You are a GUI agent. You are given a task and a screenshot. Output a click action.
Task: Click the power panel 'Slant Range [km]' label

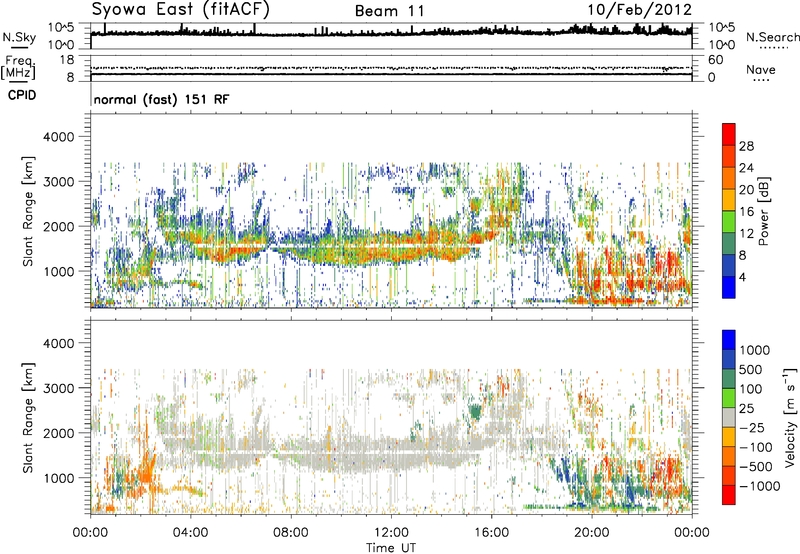pyautogui.click(x=28, y=211)
